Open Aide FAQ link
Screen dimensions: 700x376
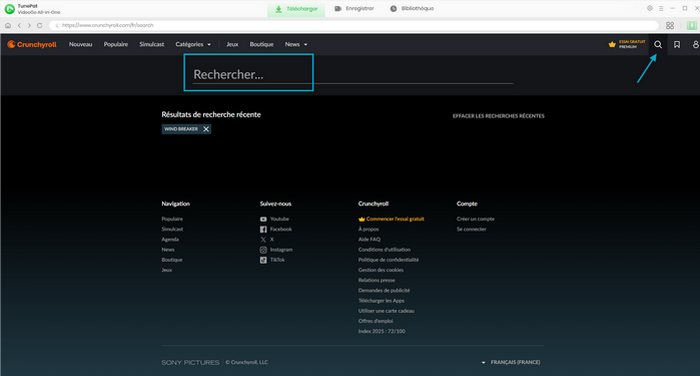click(369, 239)
